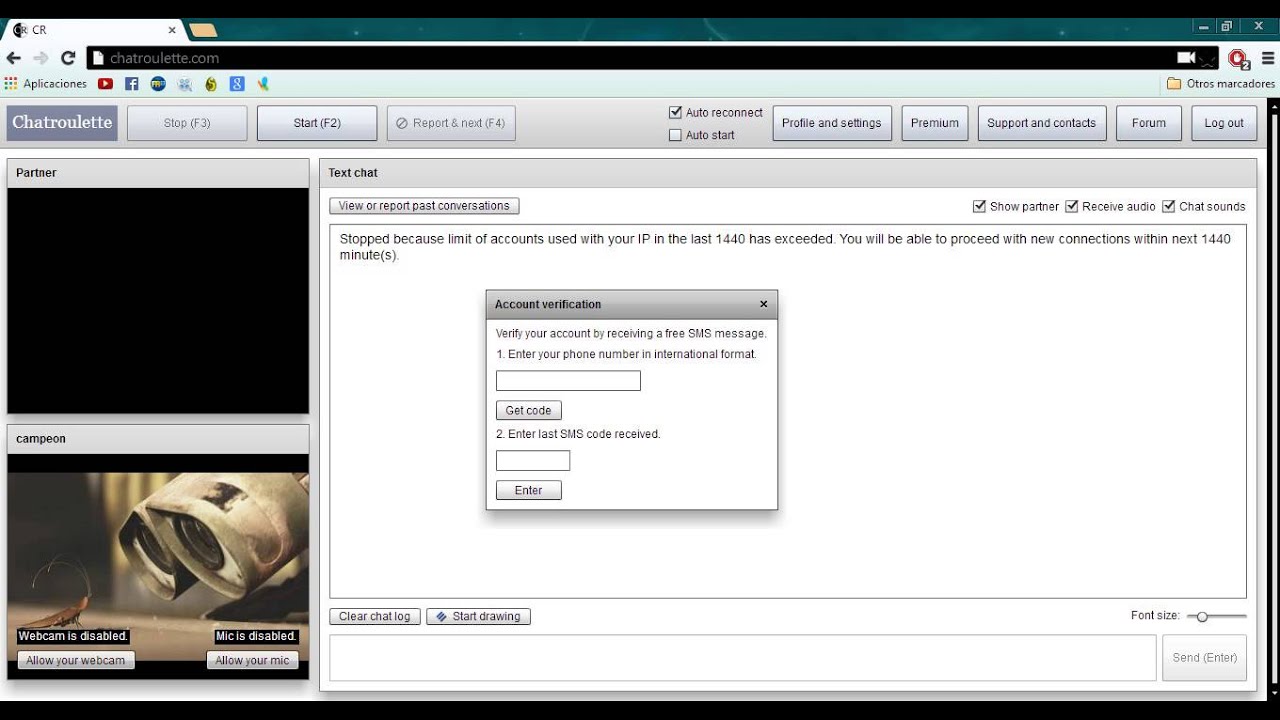Image resolution: width=1280 pixels, height=720 pixels.
Task: Click Allow your webcam button
Action: pyautogui.click(x=76, y=660)
